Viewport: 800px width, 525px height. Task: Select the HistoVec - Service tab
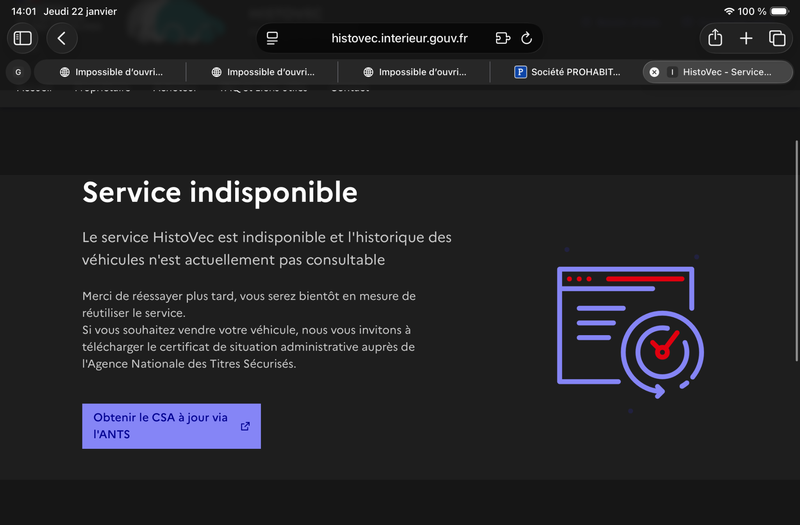coord(725,72)
